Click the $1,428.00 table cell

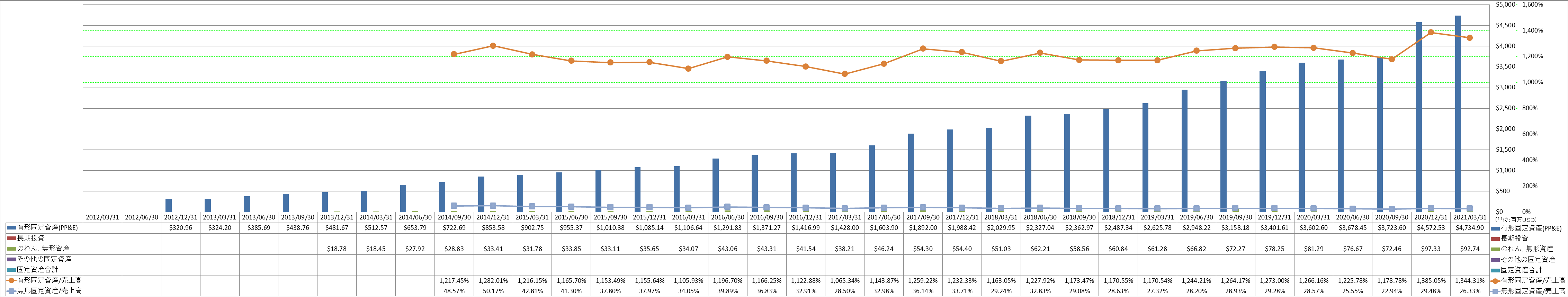[845, 228]
